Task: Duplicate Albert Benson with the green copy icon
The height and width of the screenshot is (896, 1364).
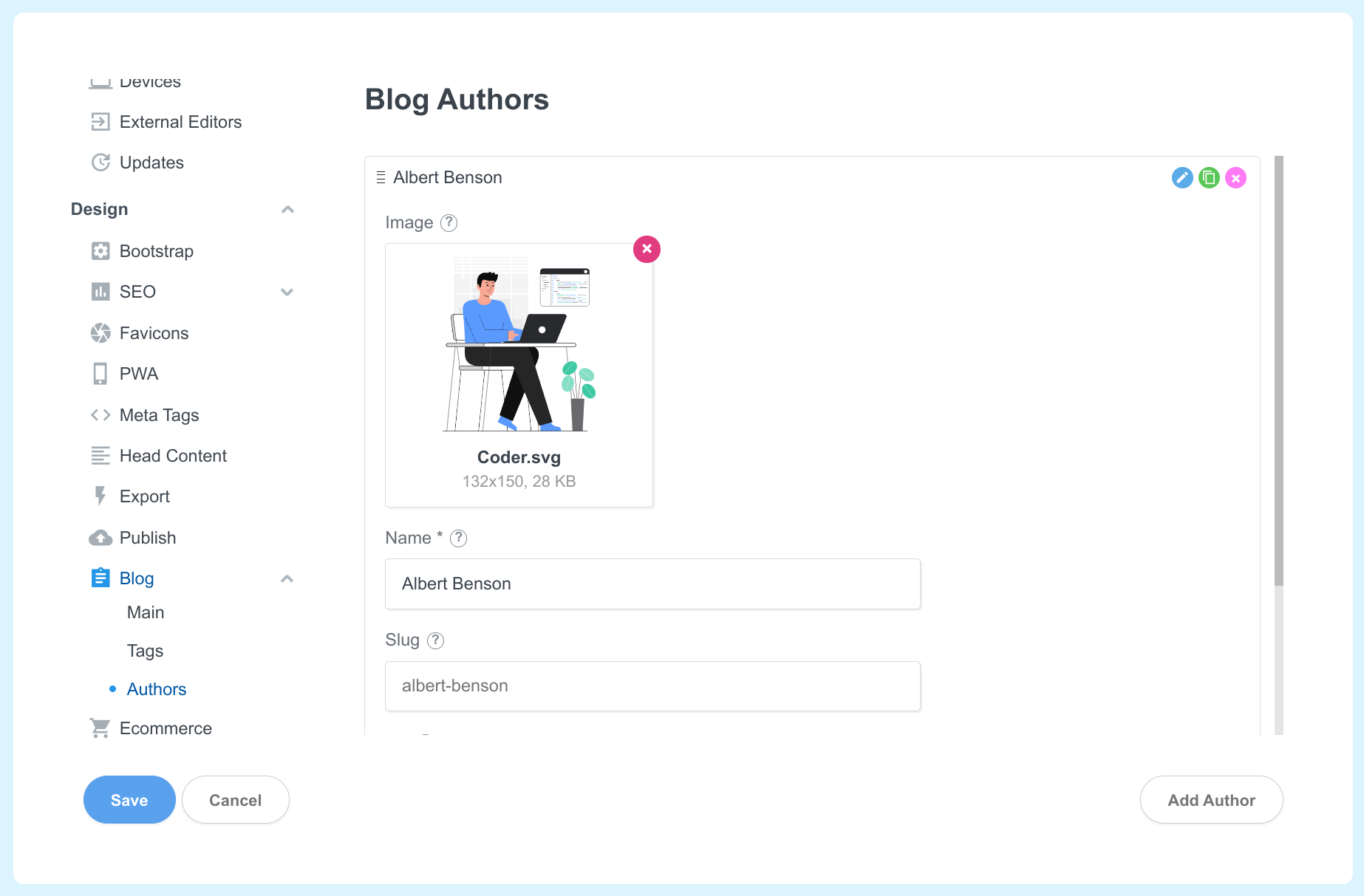Action: pos(1209,177)
